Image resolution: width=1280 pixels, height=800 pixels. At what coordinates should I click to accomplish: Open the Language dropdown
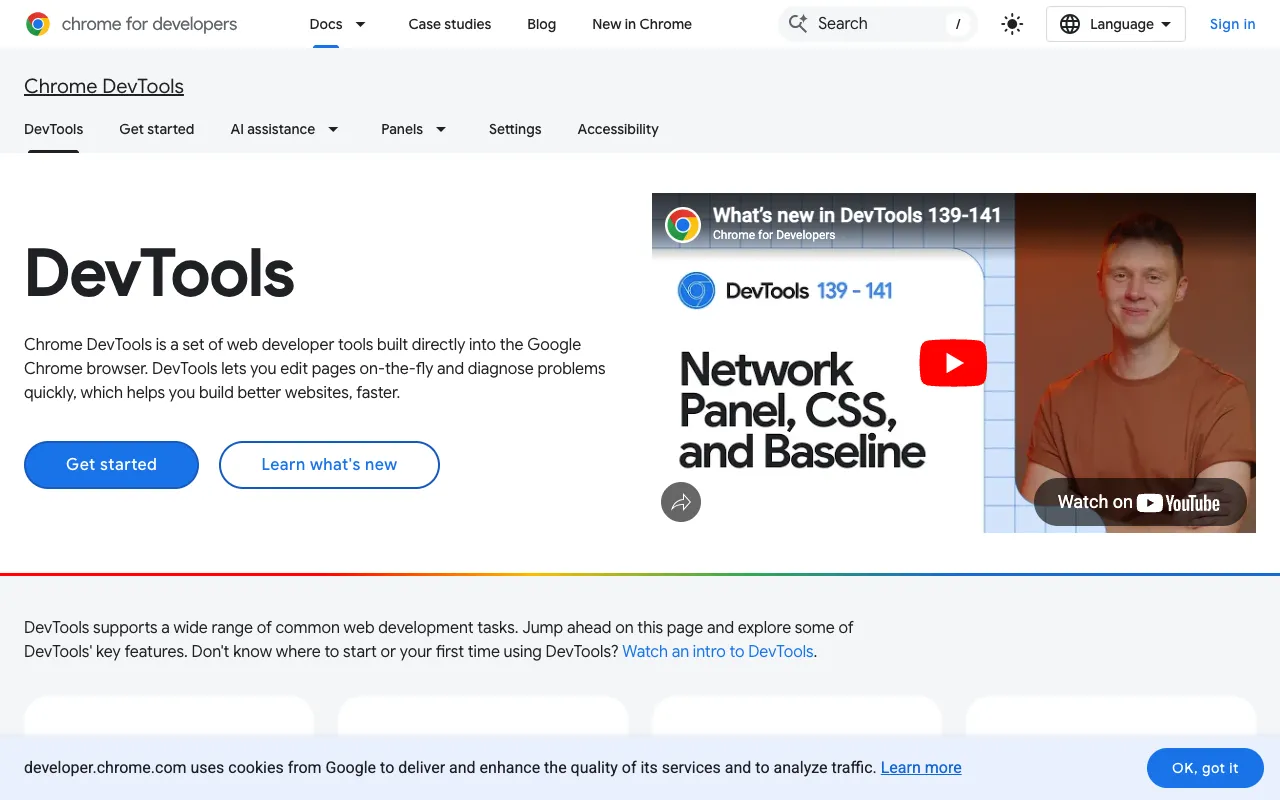(1115, 23)
